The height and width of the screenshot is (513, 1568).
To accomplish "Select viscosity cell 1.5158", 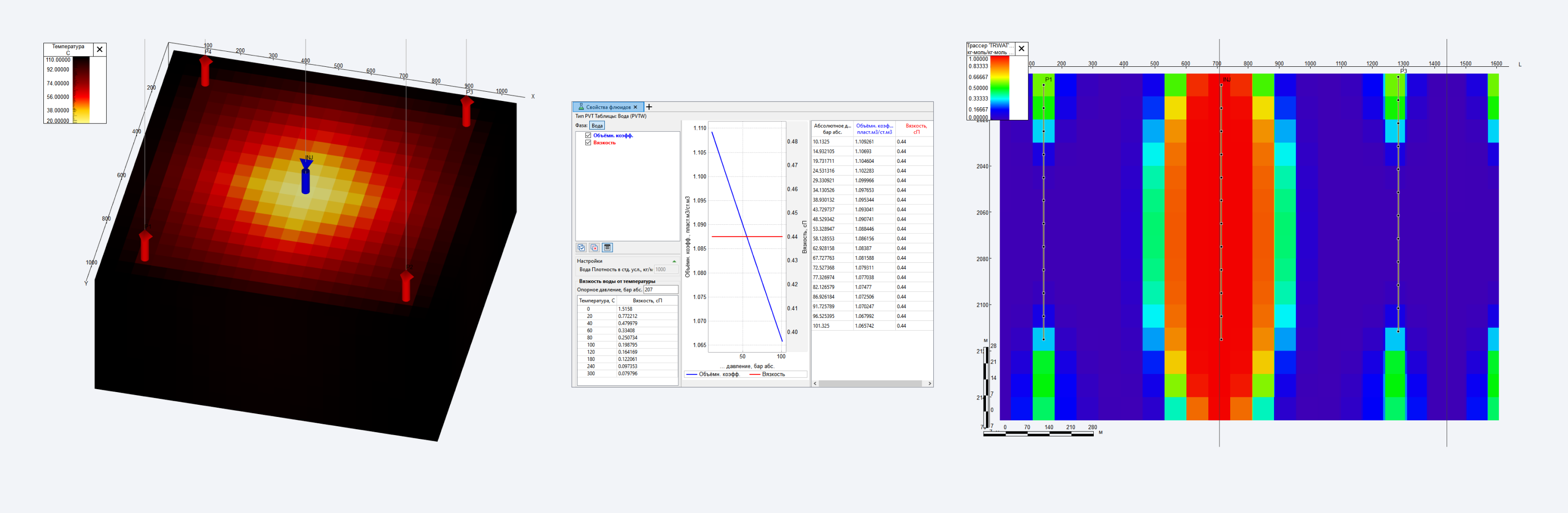I will click(x=647, y=309).
